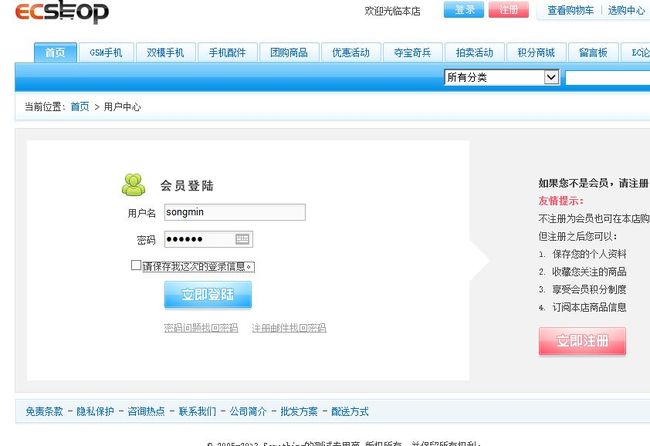Open the 密码问题找回密码 link
Viewport: 650px width, 446px height.
pos(201,328)
